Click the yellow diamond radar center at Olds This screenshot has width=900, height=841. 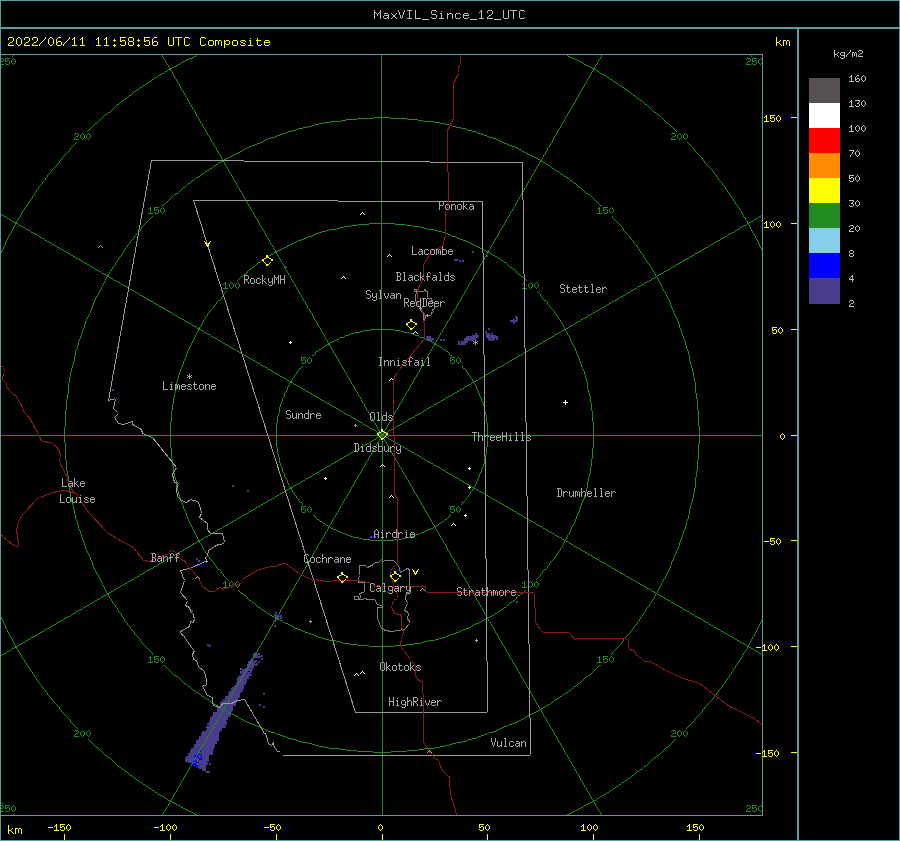(382, 435)
